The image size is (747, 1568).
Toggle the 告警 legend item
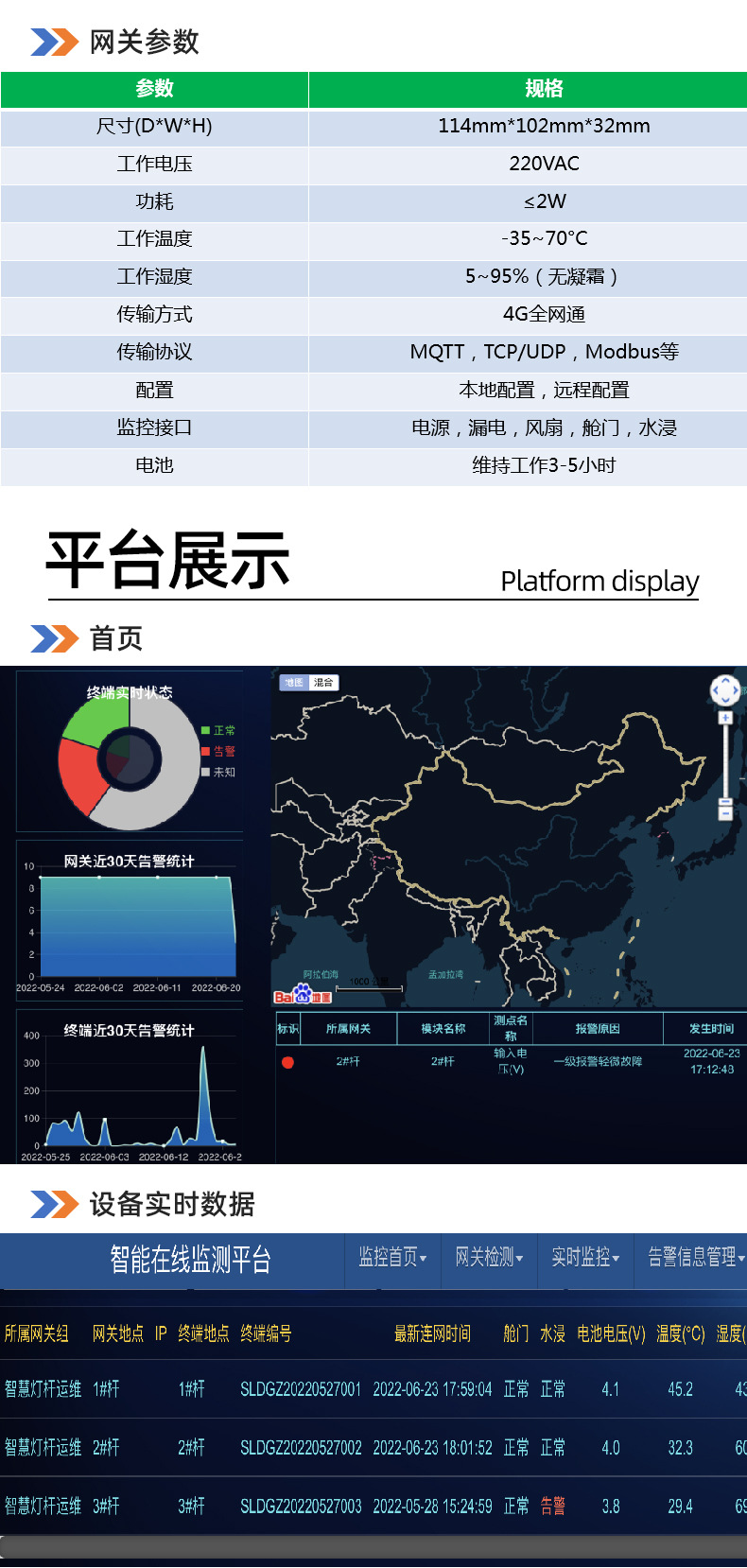(x=217, y=751)
